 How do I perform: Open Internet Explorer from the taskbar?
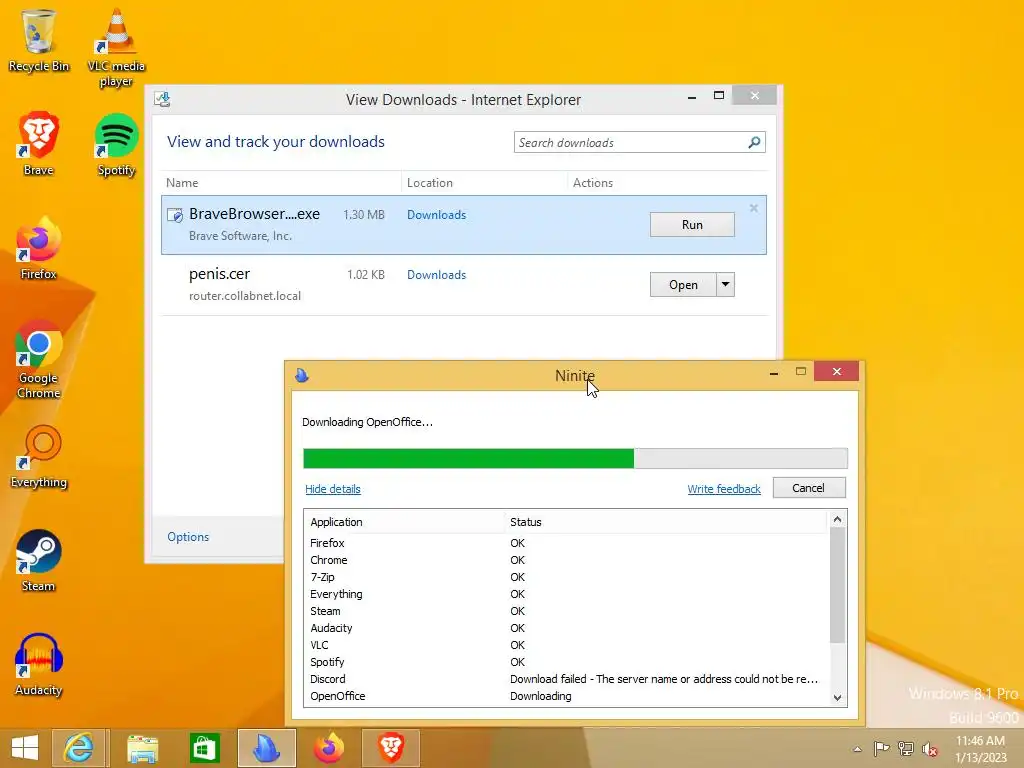[x=78, y=748]
